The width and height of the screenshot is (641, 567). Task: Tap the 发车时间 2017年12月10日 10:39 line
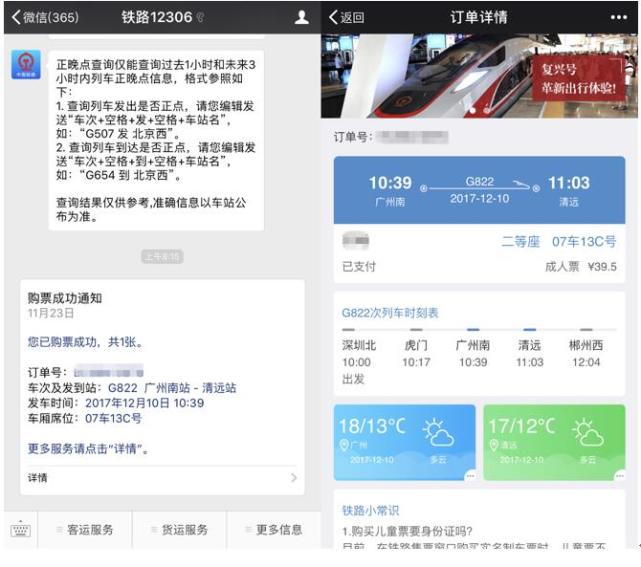(116, 403)
